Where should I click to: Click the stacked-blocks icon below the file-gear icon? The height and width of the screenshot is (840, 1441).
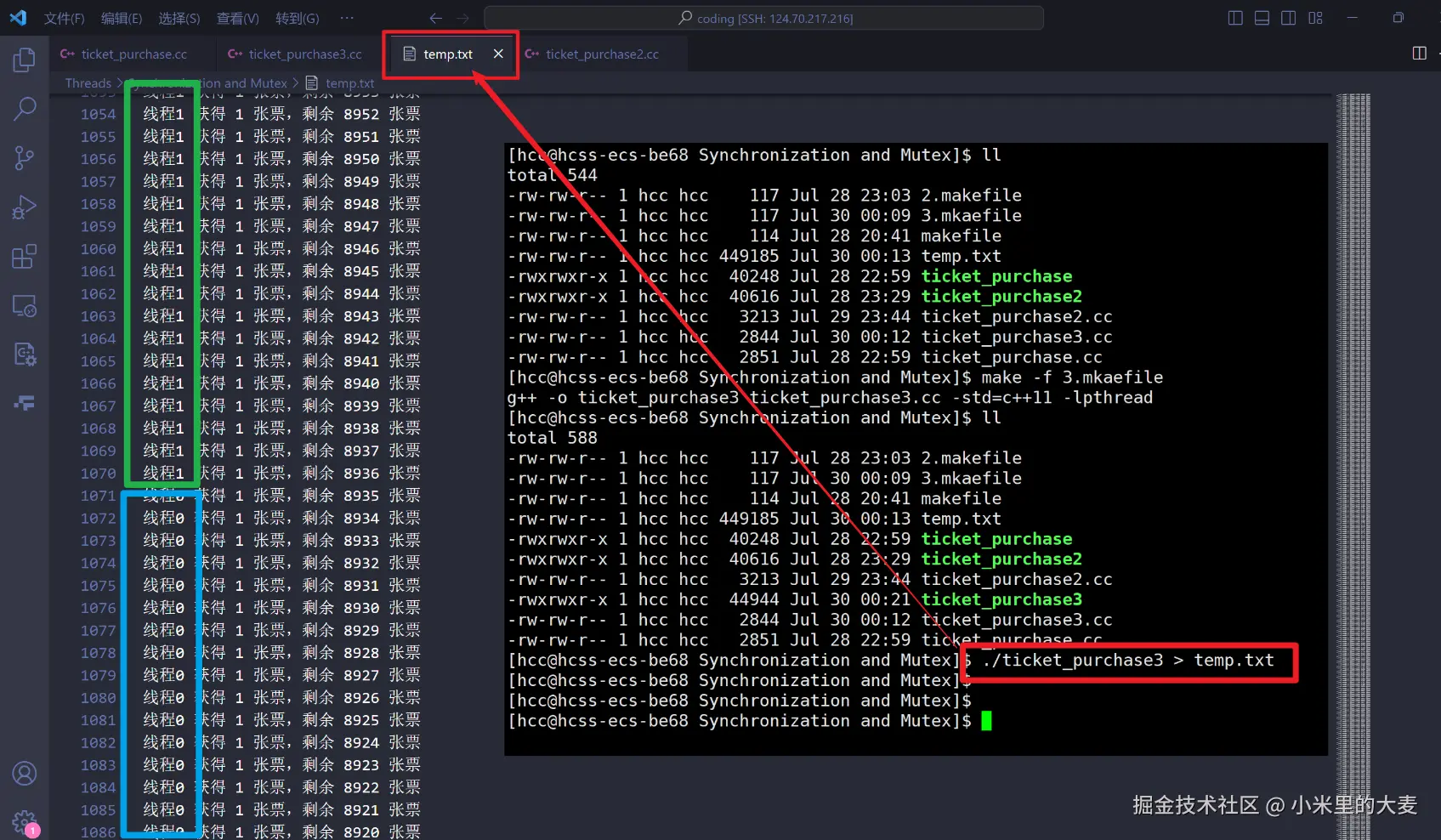25,402
